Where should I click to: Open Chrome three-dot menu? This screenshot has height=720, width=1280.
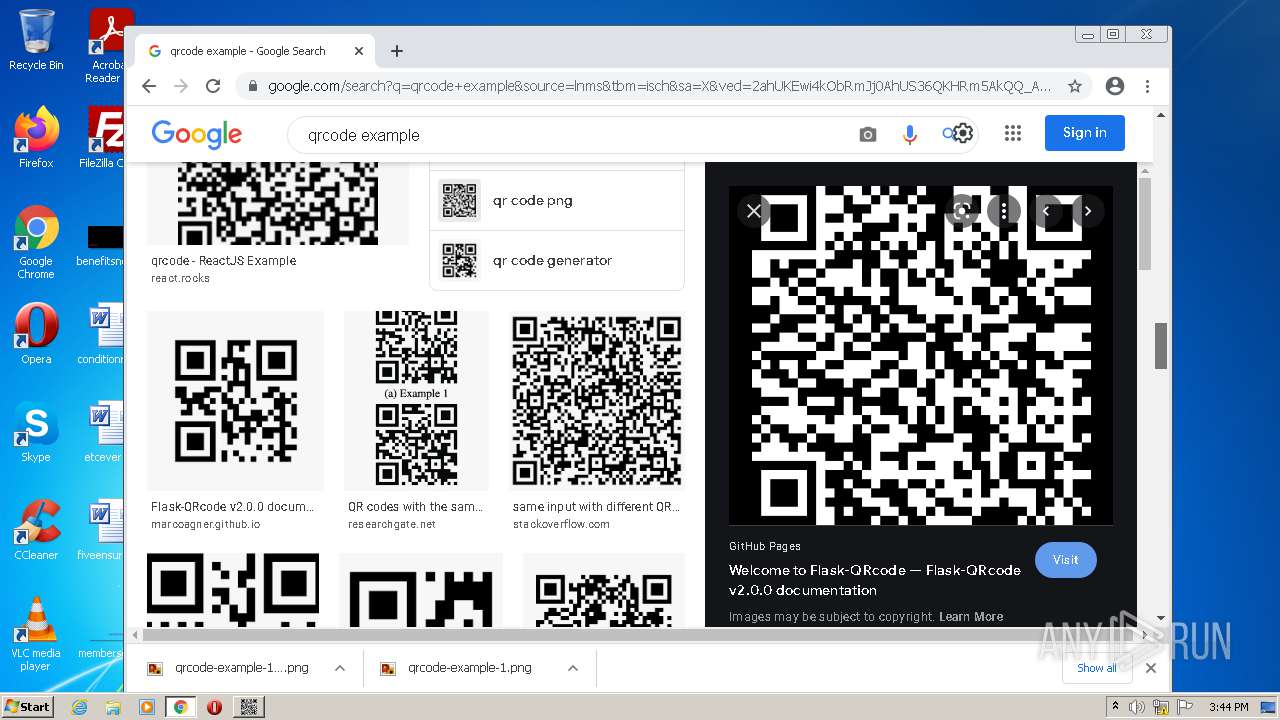coord(1148,86)
